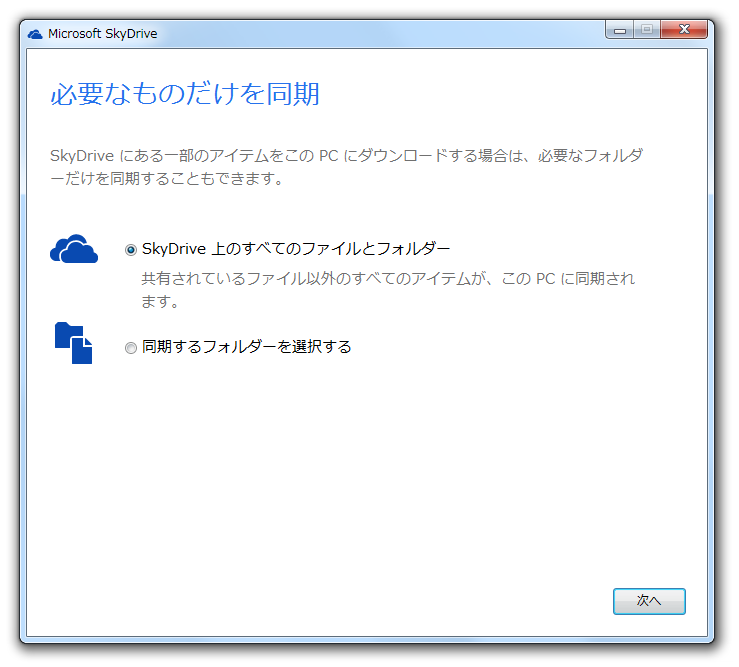The image size is (739, 667).
Task: Click the disabled maximize button
Action: tap(647, 30)
